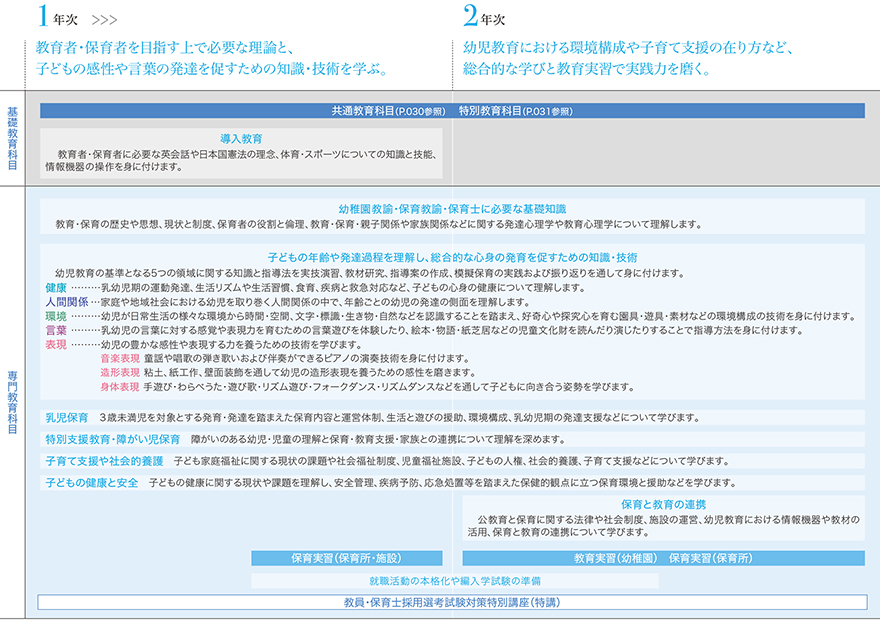Image resolution: width=880 pixels, height=623 pixels.
Task: Click the '人間関係' area label
Action: (x=67, y=302)
